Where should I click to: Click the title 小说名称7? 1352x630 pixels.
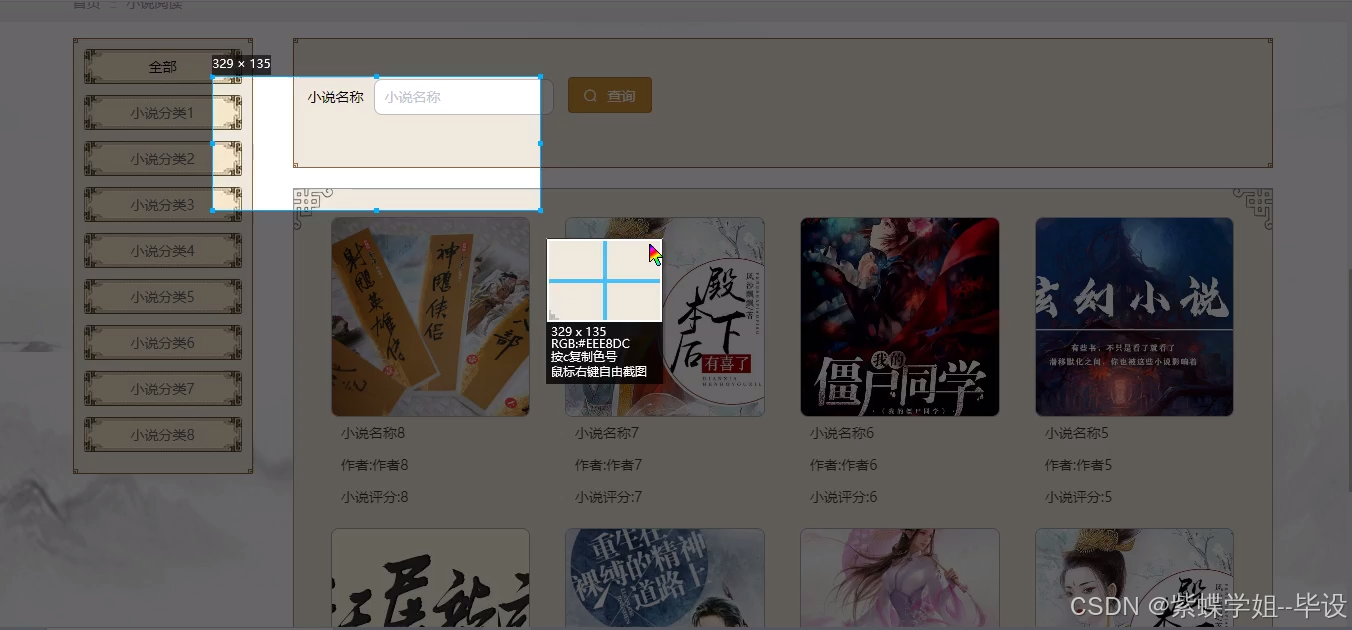point(607,433)
